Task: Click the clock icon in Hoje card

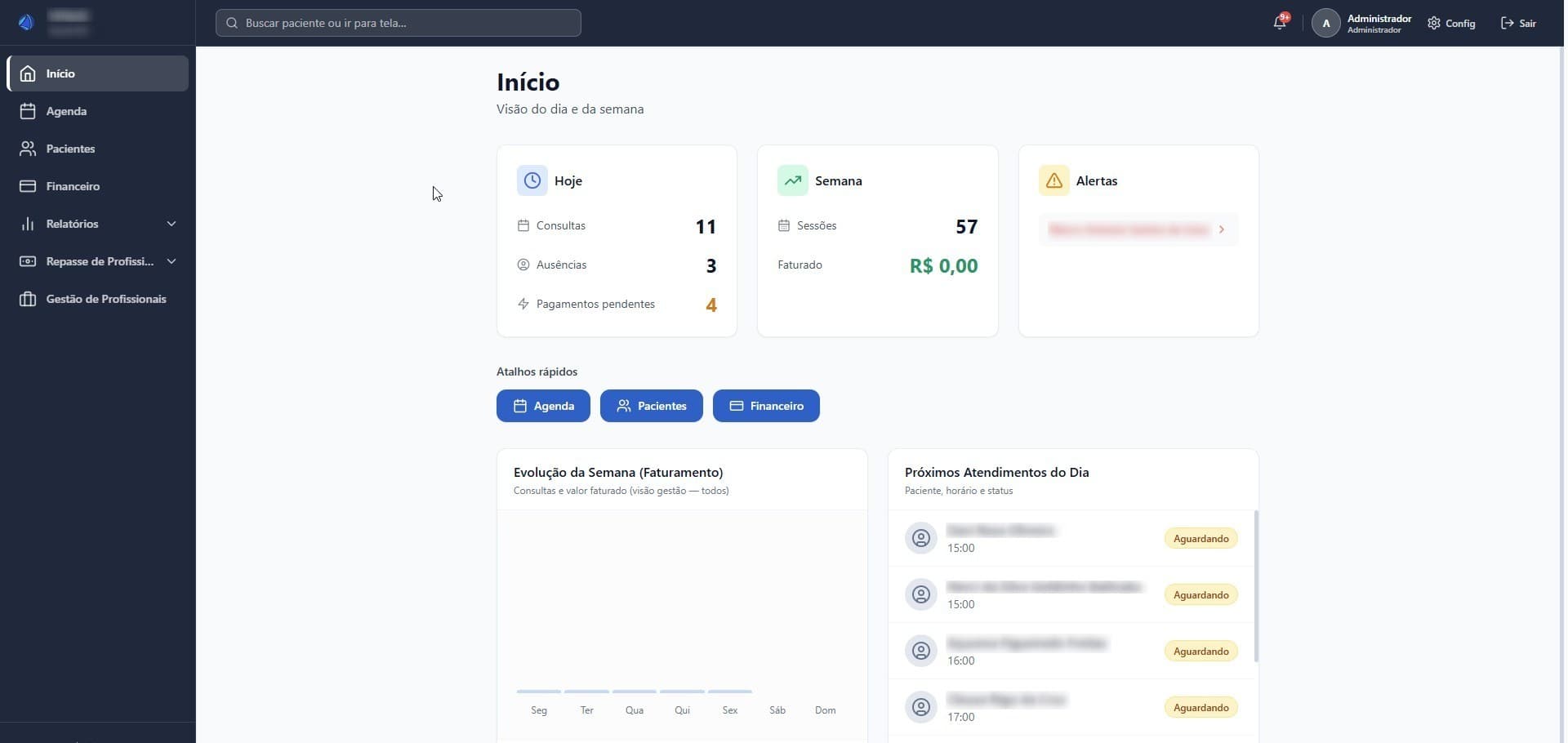Action: tap(532, 180)
